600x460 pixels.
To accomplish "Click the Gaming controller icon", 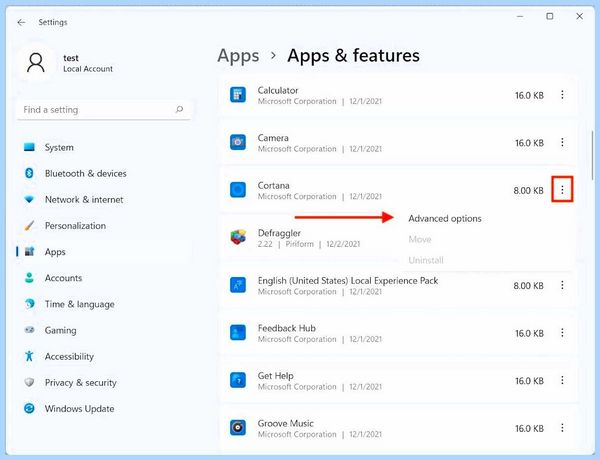I will click(29, 330).
